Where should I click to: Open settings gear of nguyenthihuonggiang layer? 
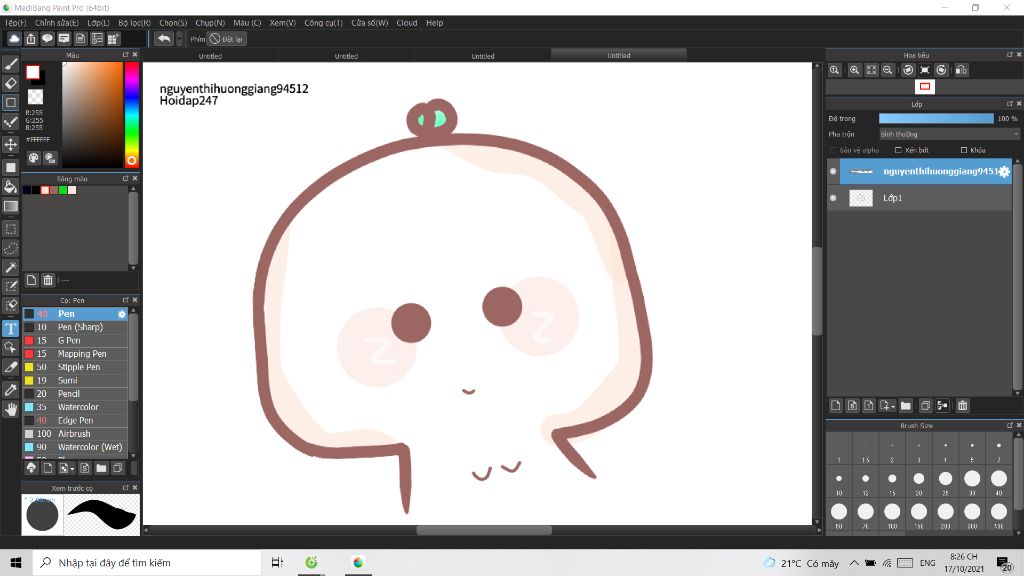(1004, 172)
